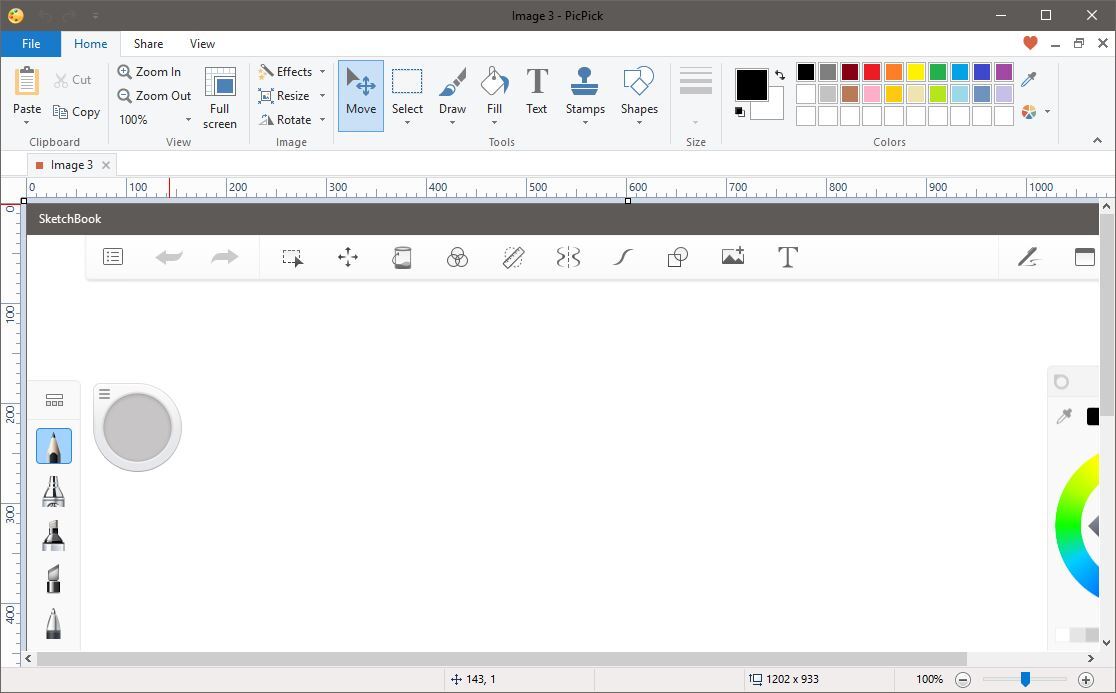Open the Shapes dropdown menu
The height and width of the screenshot is (693, 1116).
click(639, 122)
